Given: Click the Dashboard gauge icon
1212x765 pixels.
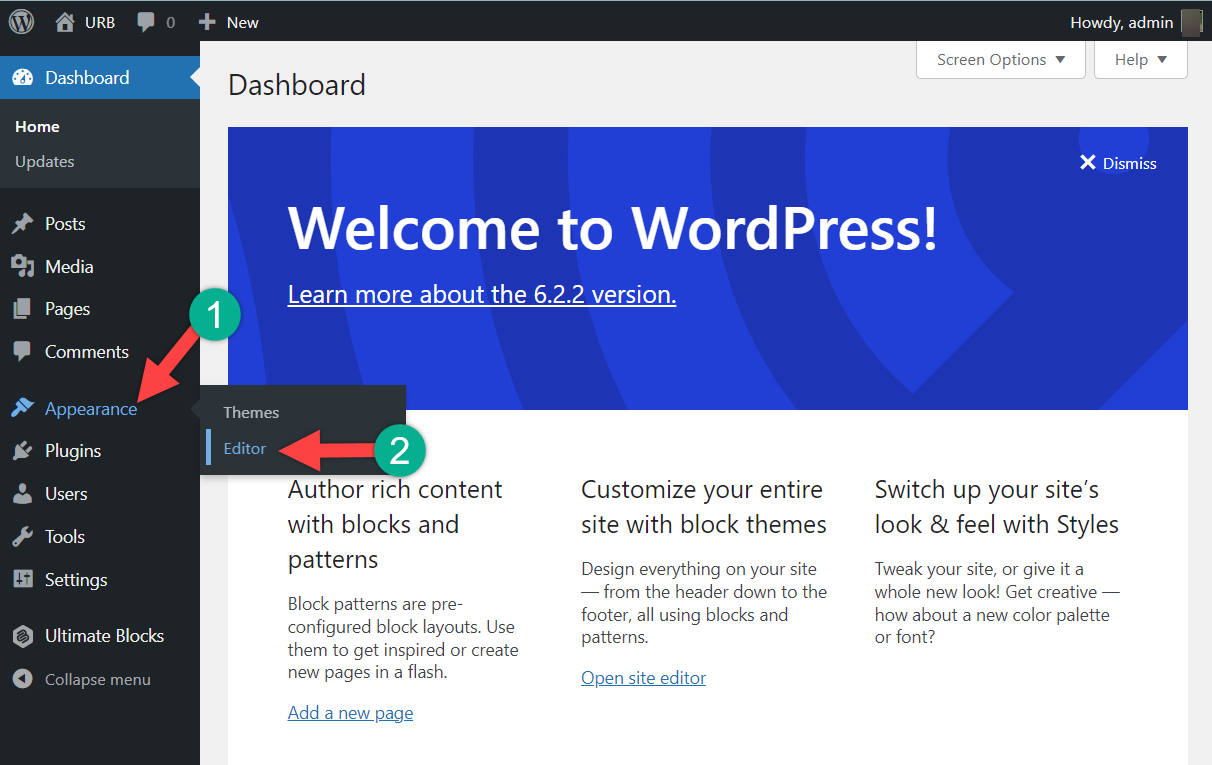Looking at the screenshot, I should point(22,78).
